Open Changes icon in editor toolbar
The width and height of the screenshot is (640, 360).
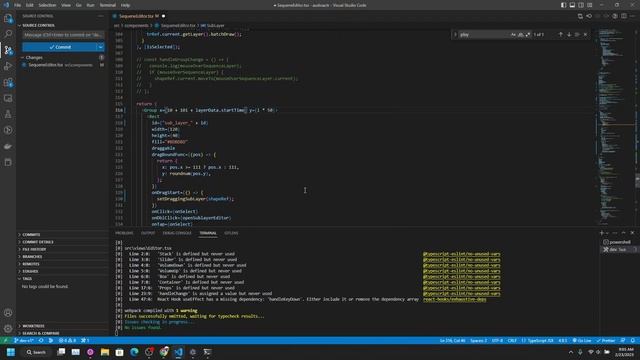[580, 16]
